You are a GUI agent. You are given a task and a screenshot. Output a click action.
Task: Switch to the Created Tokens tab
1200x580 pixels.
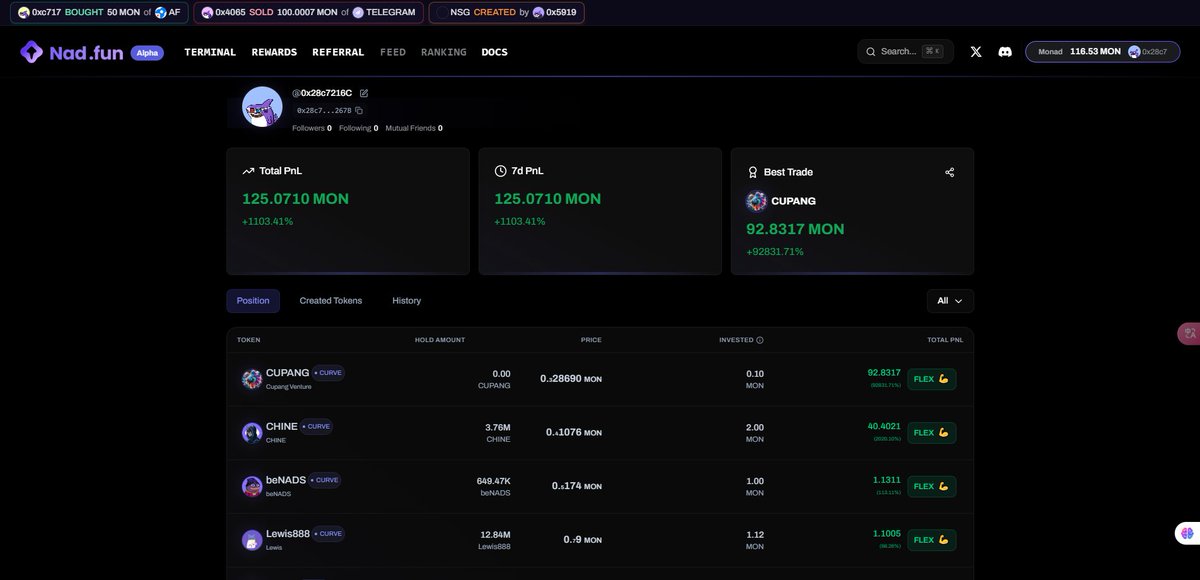pos(331,301)
